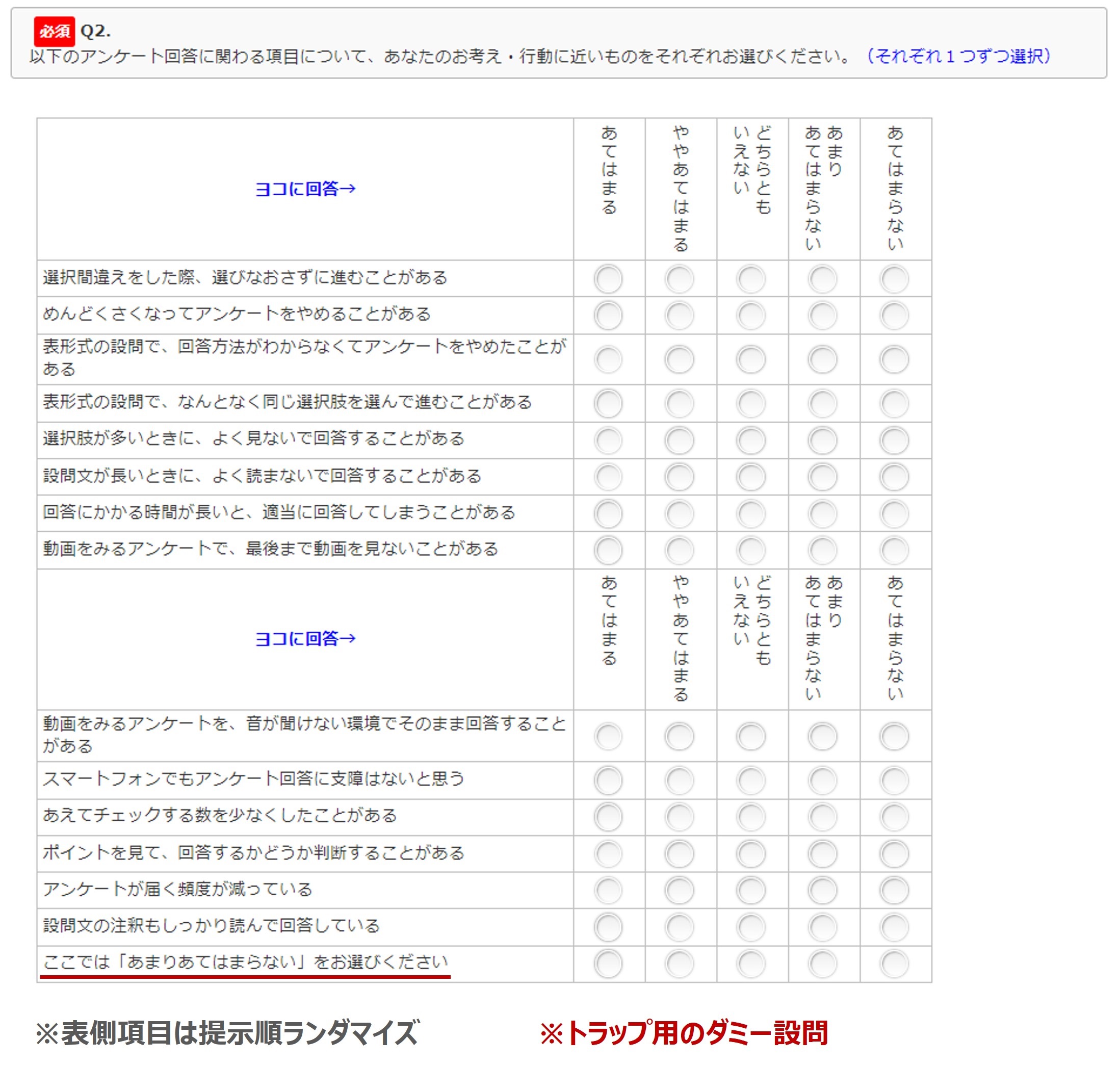The height and width of the screenshot is (1066, 1120).
Task: Select ややあてはまる for 適当に回答してしまう row
Action: (x=680, y=514)
